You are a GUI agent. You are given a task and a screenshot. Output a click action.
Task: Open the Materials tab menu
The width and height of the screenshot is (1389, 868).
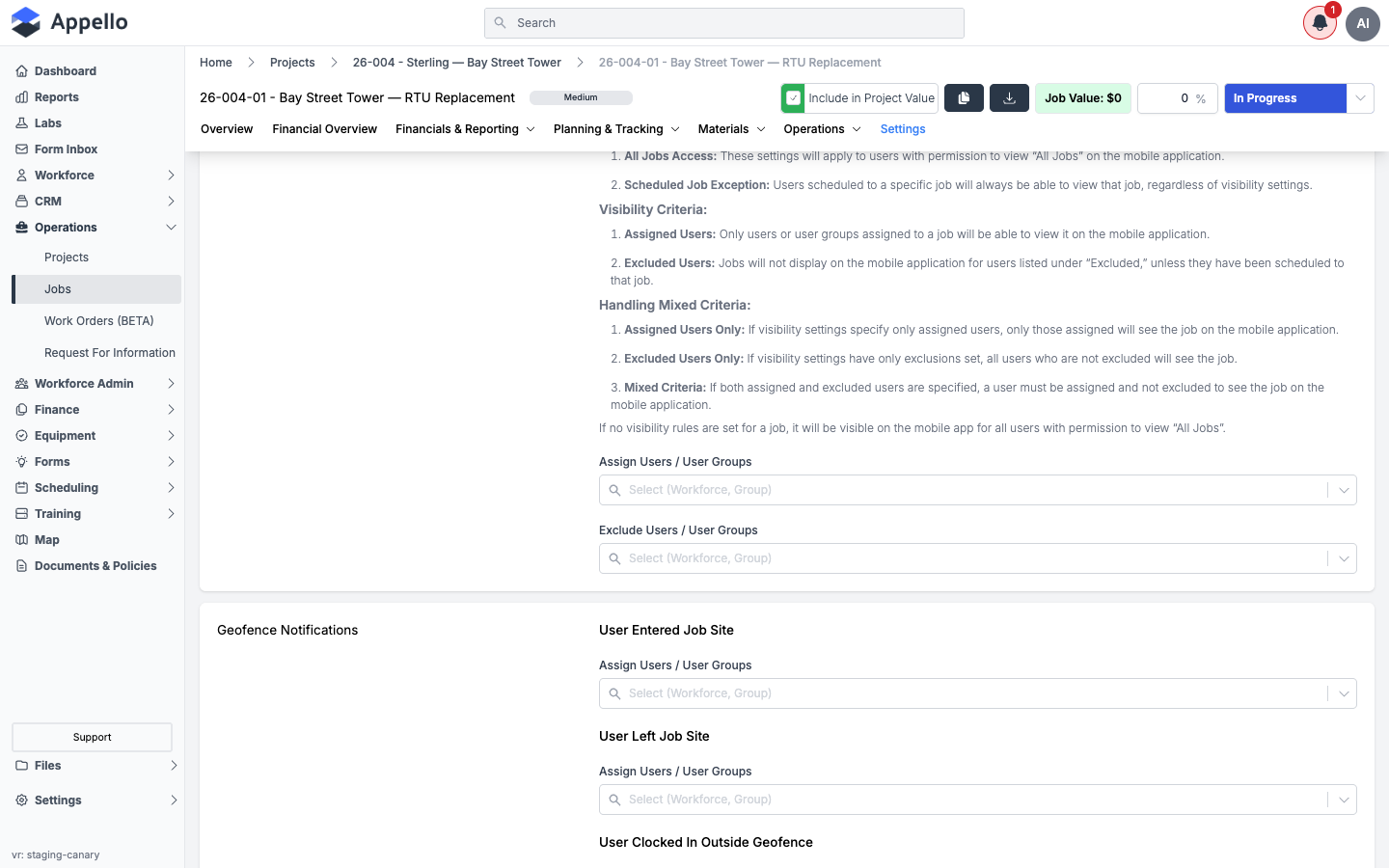[x=732, y=129]
